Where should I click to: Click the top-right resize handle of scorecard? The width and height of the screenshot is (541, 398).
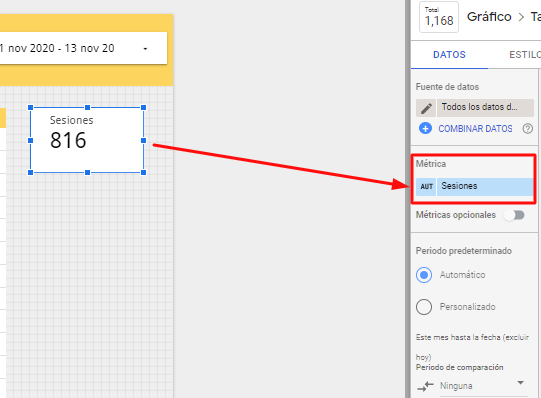144,108
